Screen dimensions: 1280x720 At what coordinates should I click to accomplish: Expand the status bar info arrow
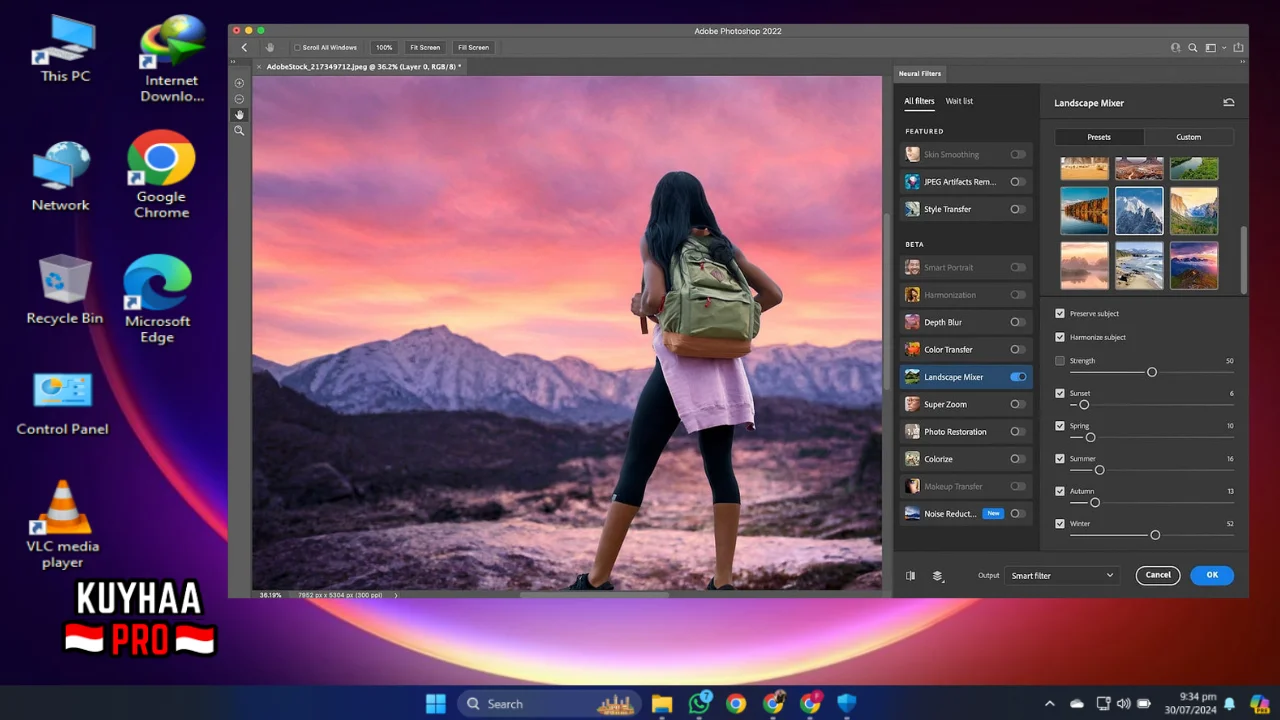(396, 595)
